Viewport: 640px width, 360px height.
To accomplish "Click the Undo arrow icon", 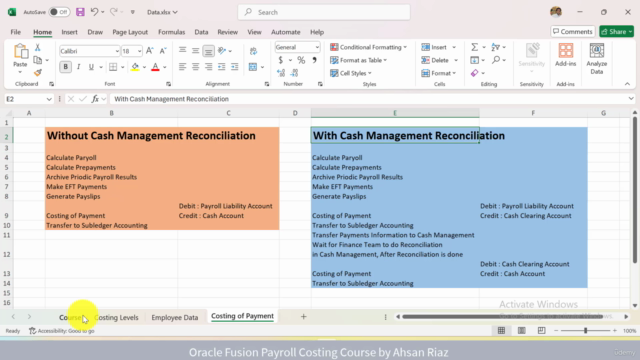I will [x=94, y=12].
